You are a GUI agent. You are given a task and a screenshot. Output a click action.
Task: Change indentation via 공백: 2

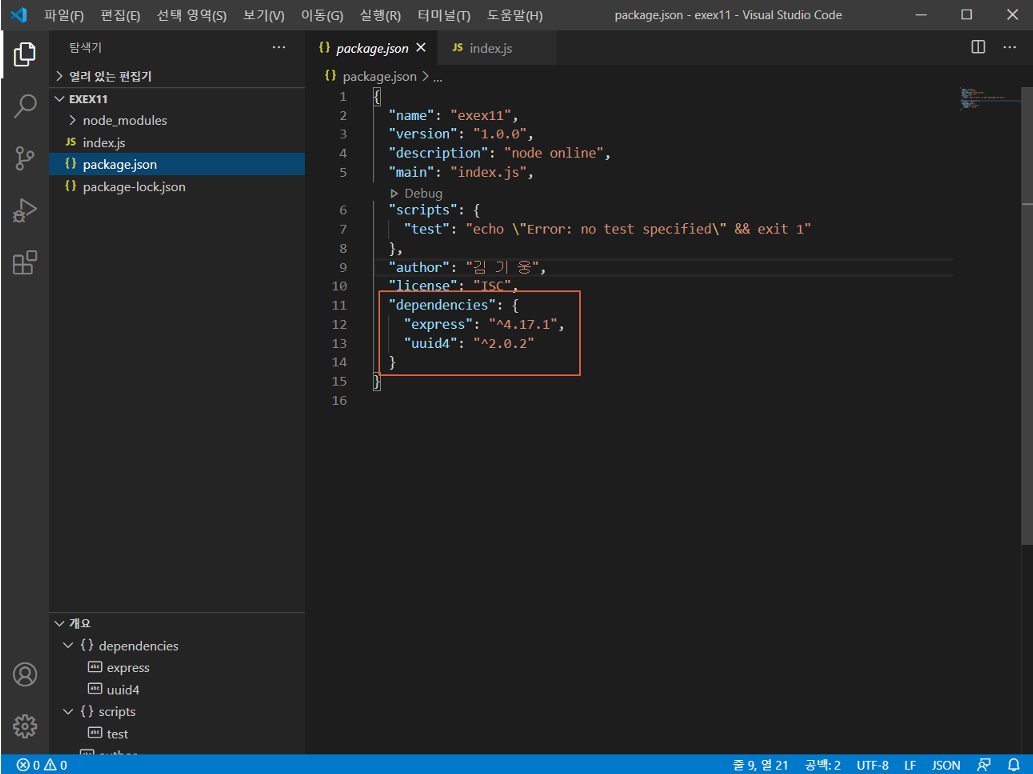pos(822,765)
